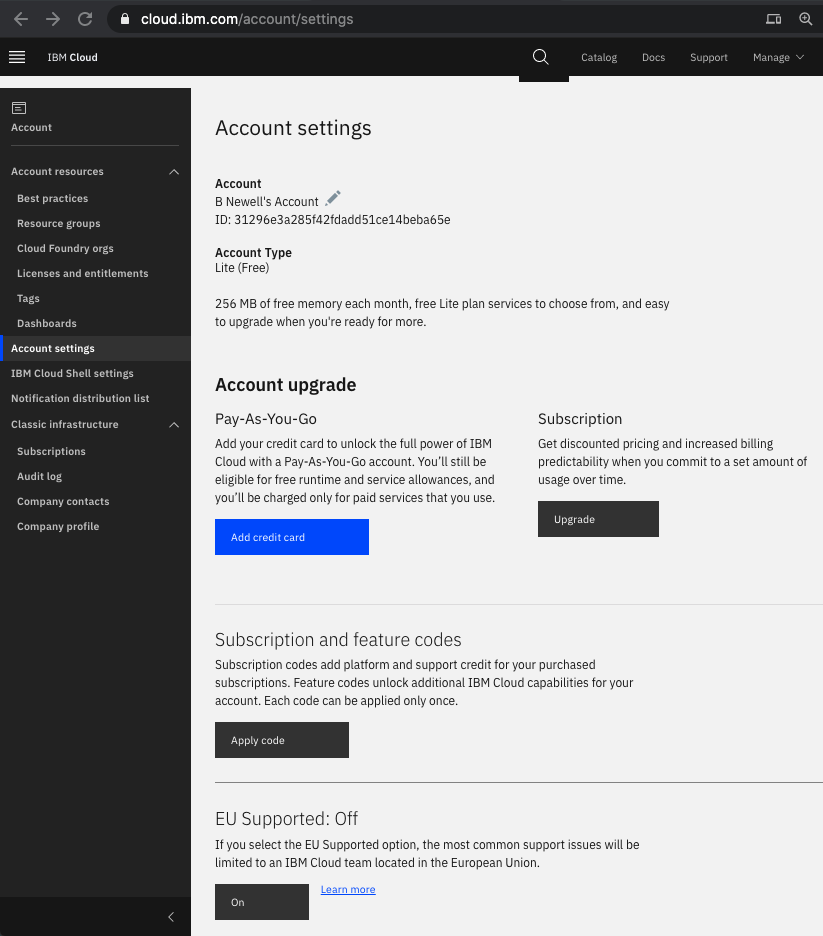
Task: Click the browser back arrow
Action: coord(21,19)
